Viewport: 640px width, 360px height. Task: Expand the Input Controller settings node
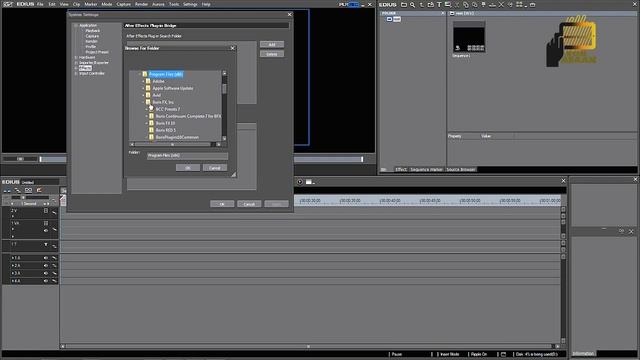tap(76, 73)
